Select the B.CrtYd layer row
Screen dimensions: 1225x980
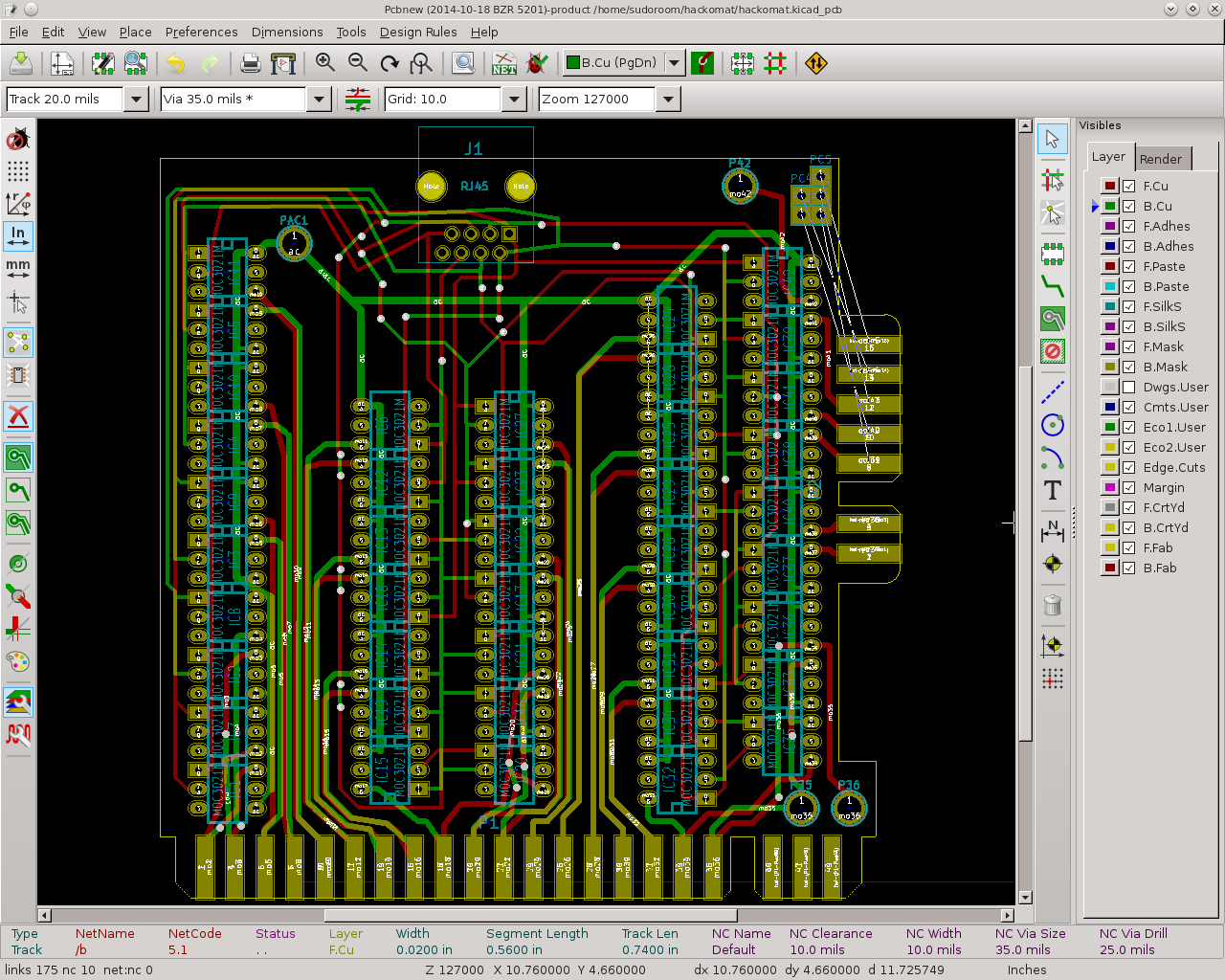pos(1153,527)
